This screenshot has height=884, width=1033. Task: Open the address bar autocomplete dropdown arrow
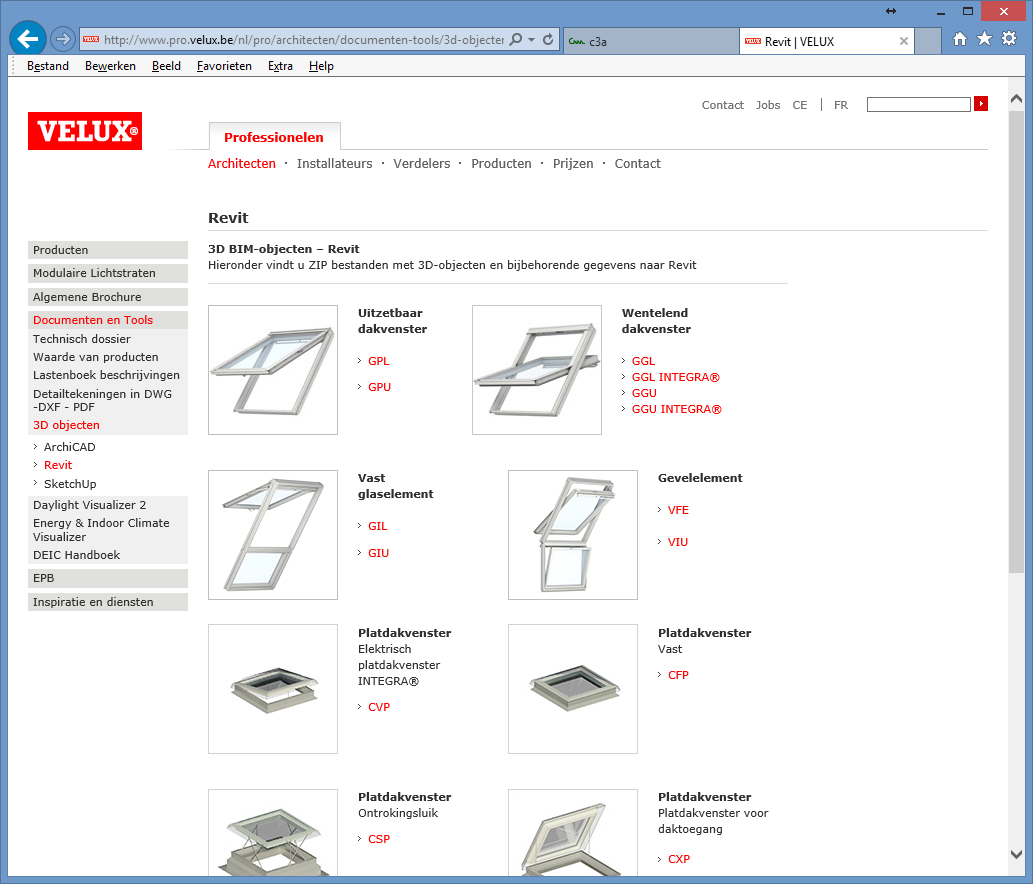pyautogui.click(x=532, y=40)
